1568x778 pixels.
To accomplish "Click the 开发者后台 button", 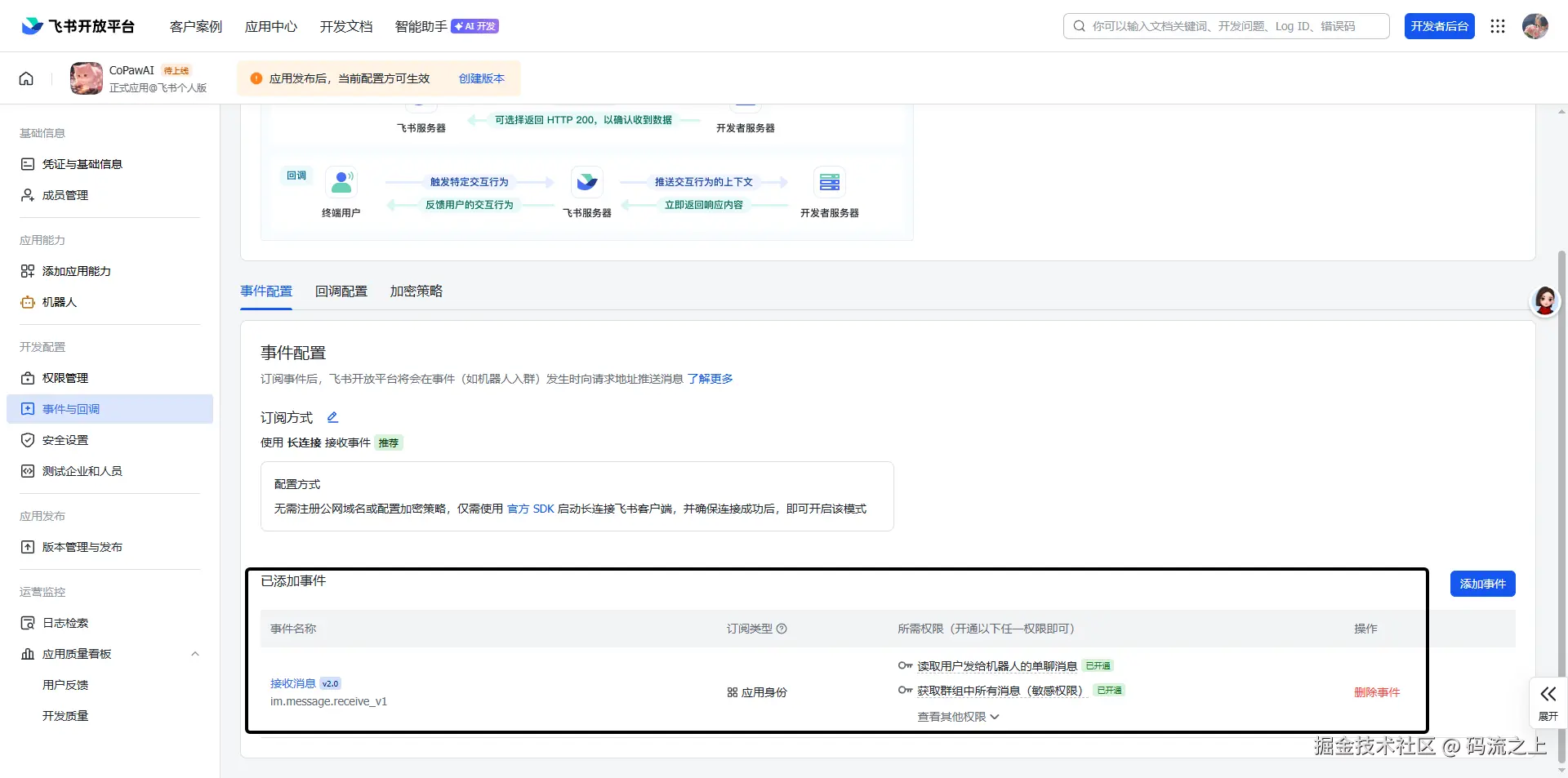I will [1440, 26].
